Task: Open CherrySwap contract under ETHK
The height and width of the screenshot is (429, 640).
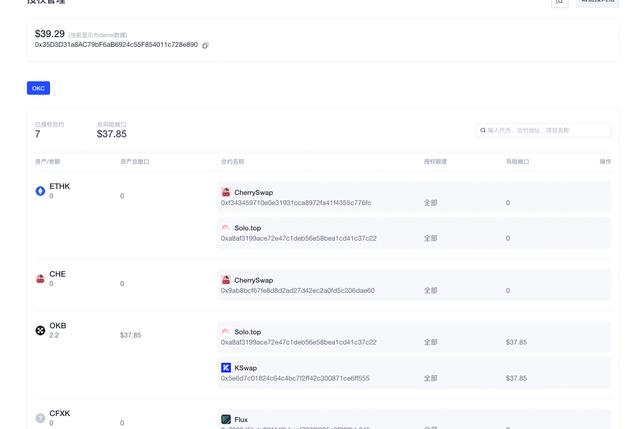Action: click(253, 192)
